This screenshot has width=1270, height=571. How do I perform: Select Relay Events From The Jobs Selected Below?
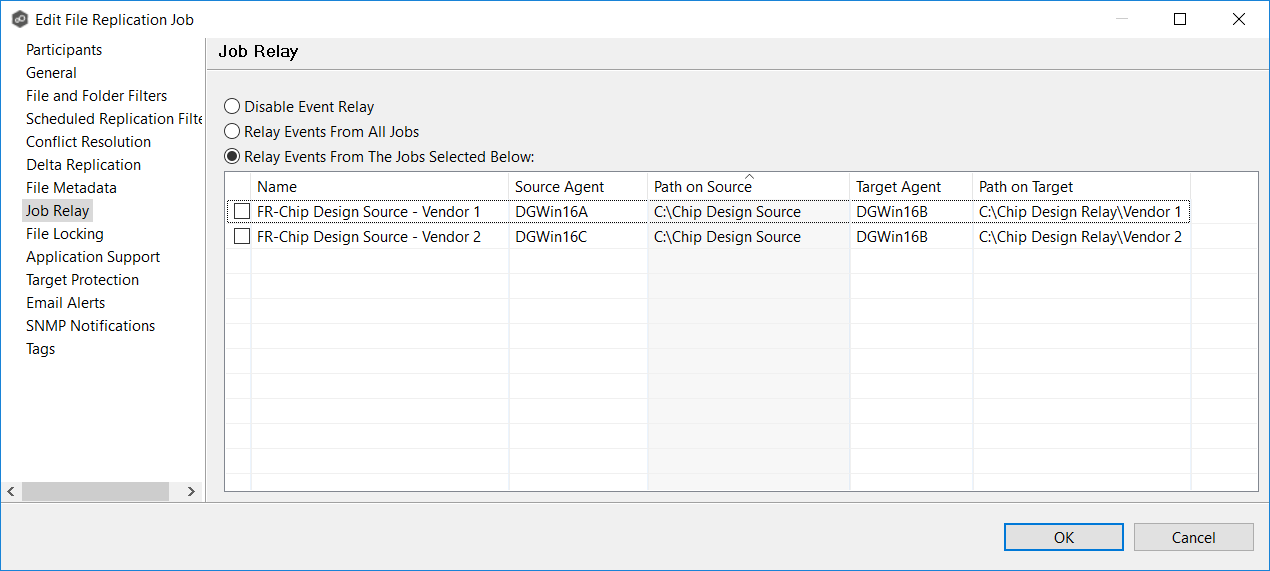pyautogui.click(x=232, y=156)
